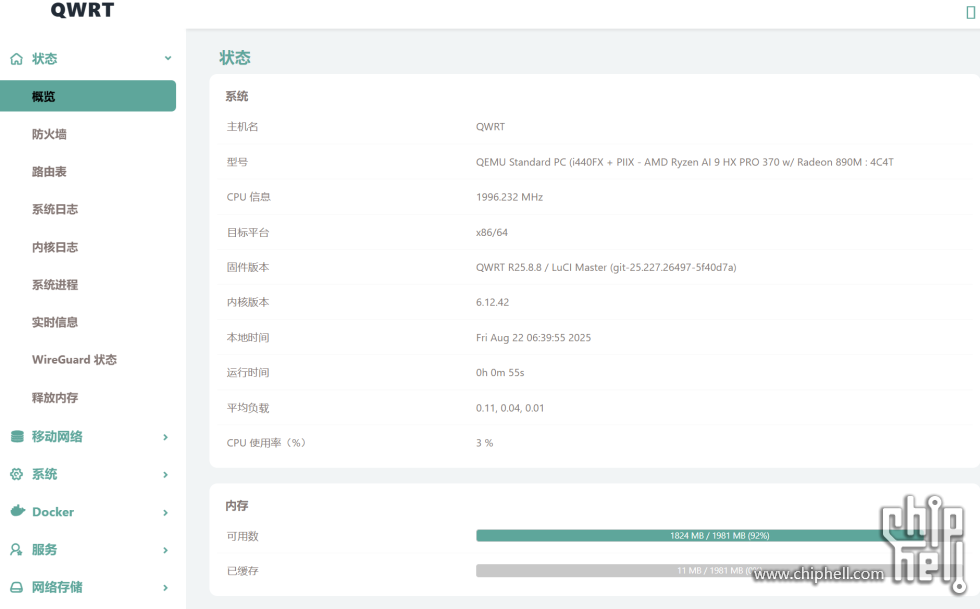The image size is (980, 609).
Task: Open the 系统进程 page
Action: (x=55, y=284)
